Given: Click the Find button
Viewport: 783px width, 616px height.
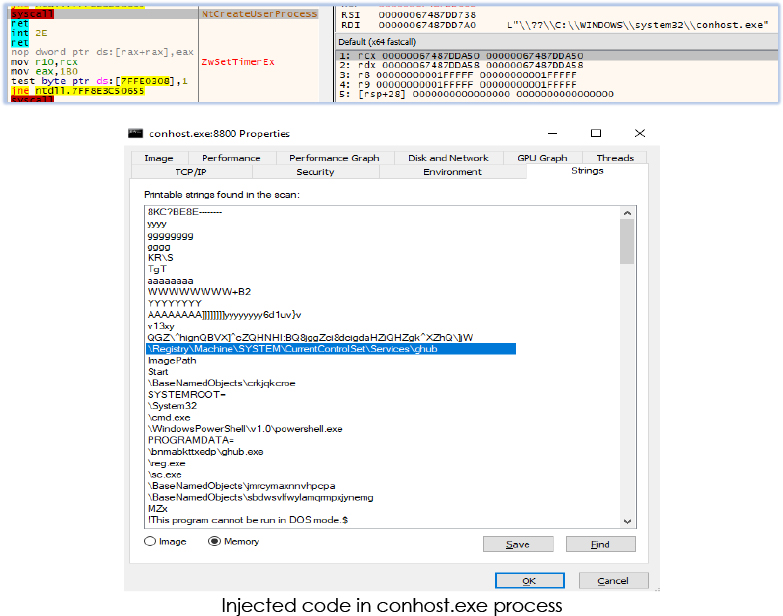Looking at the screenshot, I should pos(600,544).
